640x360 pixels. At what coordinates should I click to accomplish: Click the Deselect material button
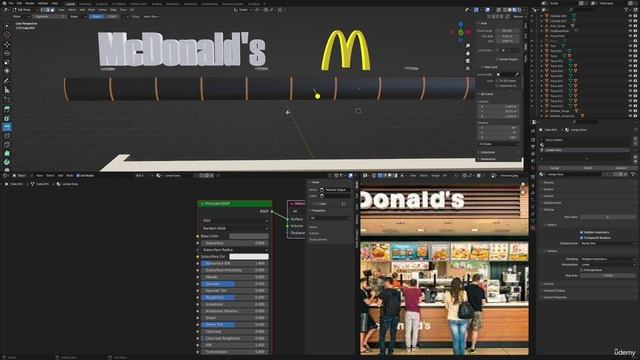[x=621, y=168]
